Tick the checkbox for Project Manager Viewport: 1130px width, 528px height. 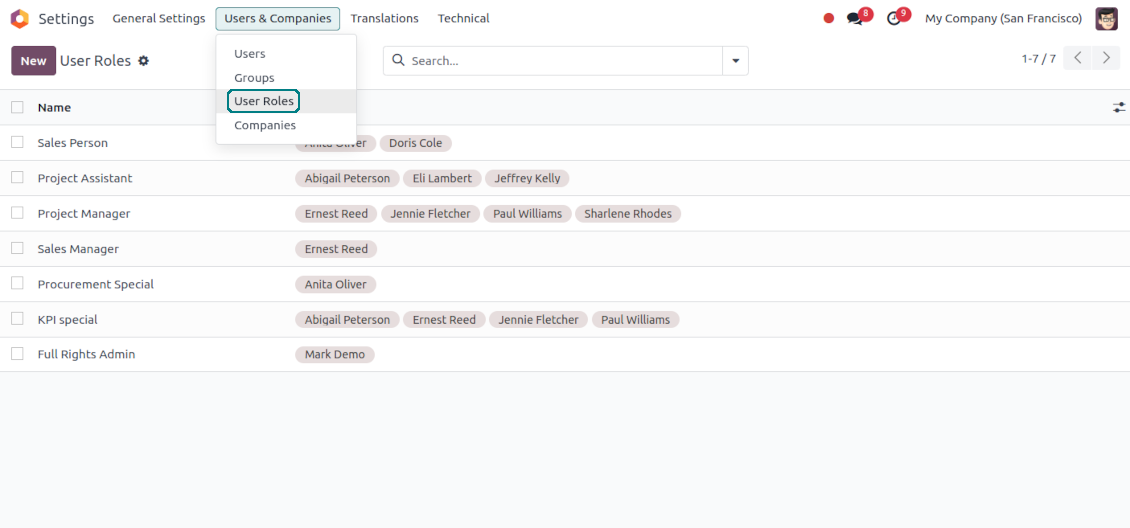click(17, 213)
